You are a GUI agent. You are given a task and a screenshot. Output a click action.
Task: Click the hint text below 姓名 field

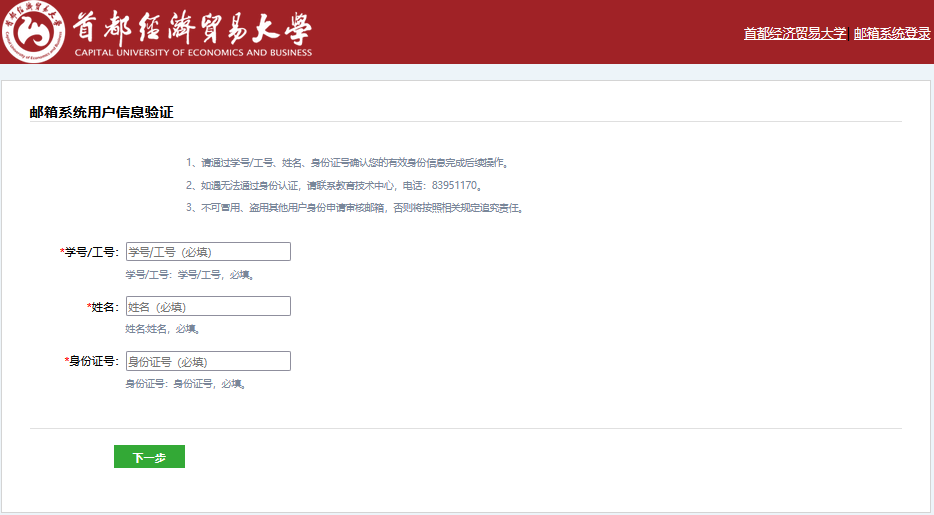(162, 329)
